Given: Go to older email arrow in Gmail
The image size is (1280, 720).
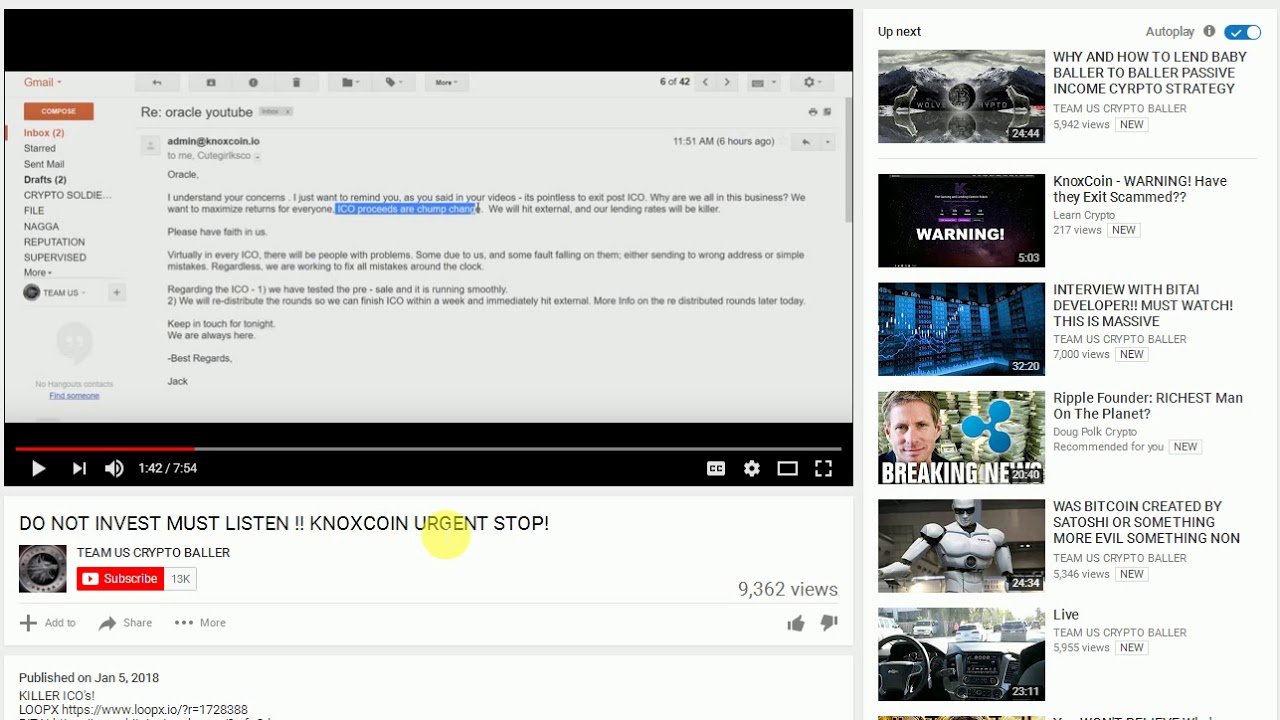Looking at the screenshot, I should point(727,82).
